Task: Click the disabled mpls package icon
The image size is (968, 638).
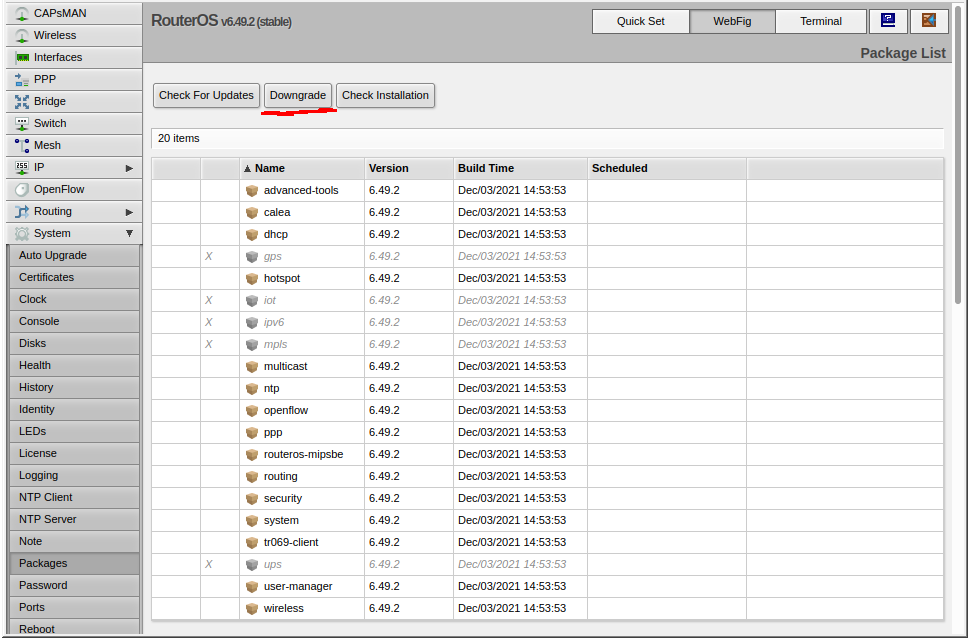Action: coord(251,345)
